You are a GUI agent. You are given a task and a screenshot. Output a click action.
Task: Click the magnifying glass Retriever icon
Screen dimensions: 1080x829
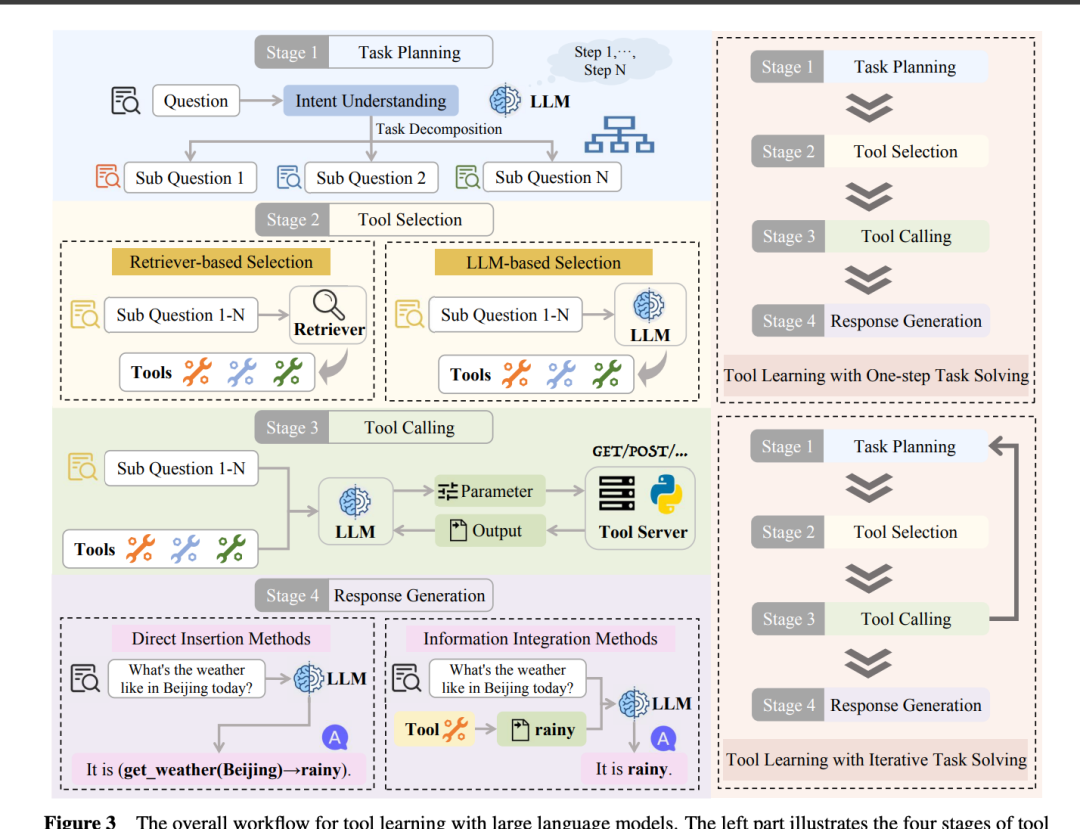click(x=328, y=305)
